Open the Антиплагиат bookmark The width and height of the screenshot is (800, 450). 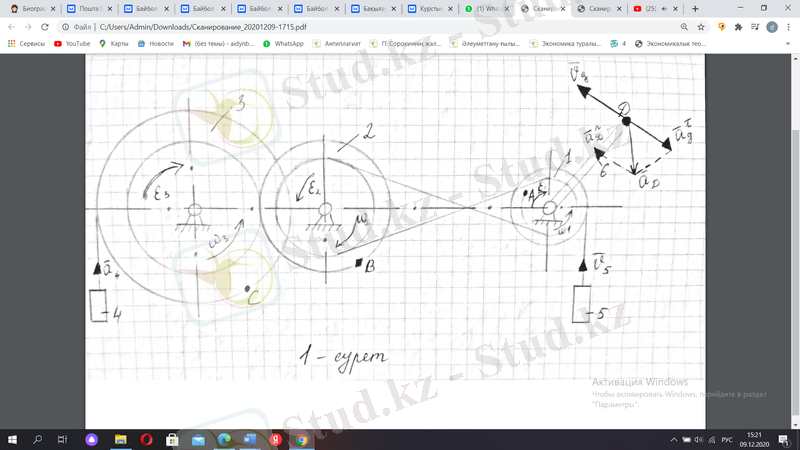click(337, 44)
